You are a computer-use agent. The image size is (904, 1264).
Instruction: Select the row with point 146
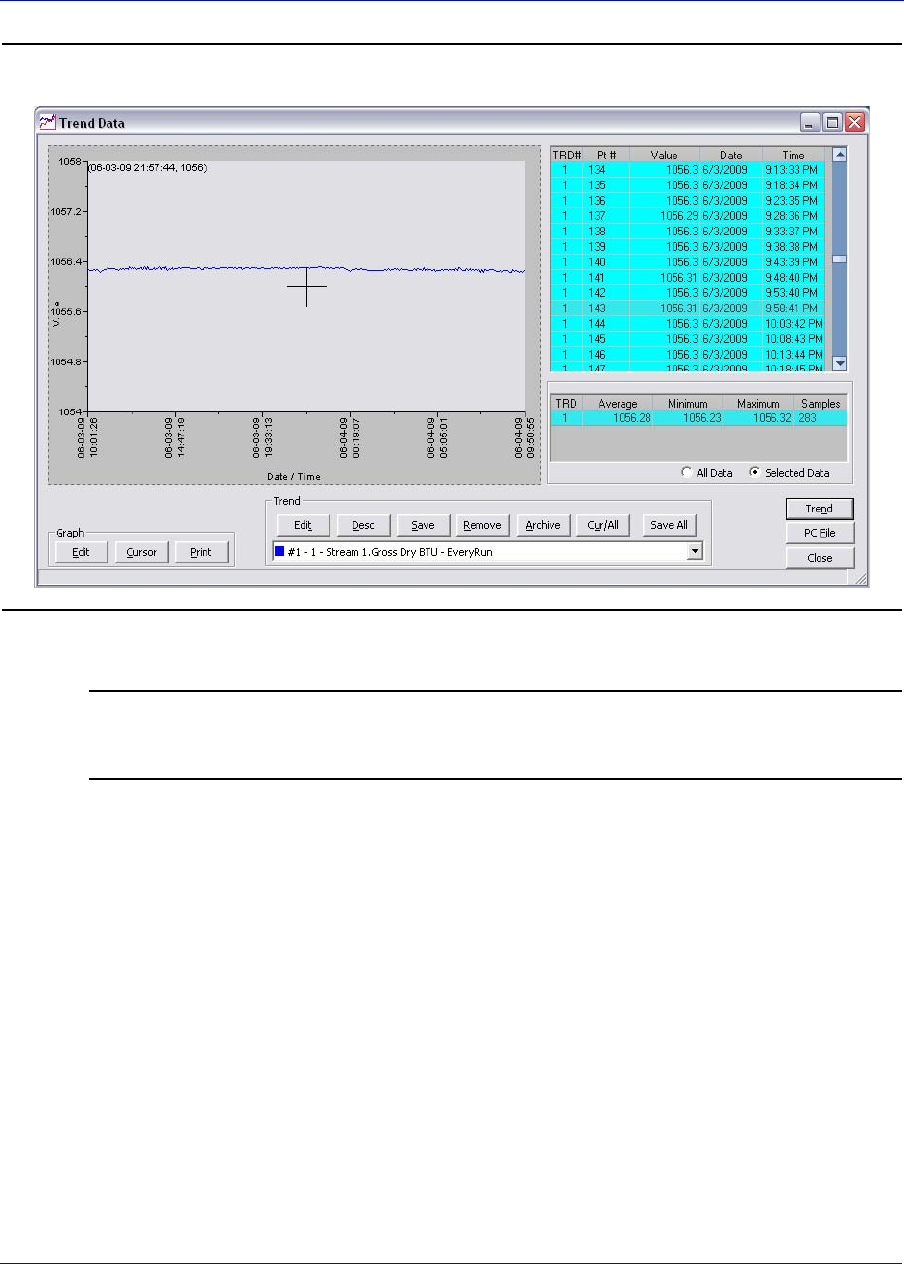tap(688, 355)
